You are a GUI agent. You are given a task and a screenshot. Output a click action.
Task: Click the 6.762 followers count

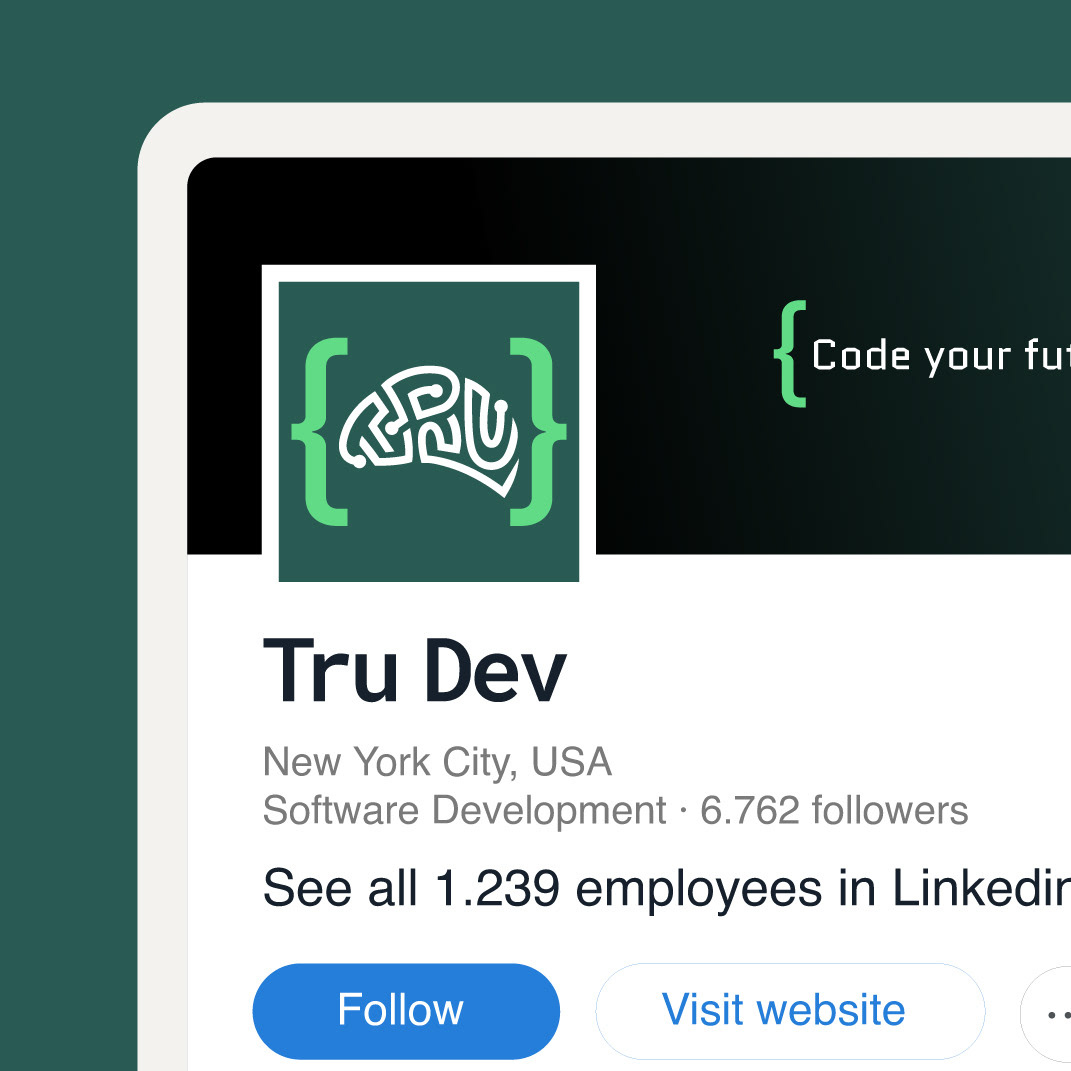[834, 810]
